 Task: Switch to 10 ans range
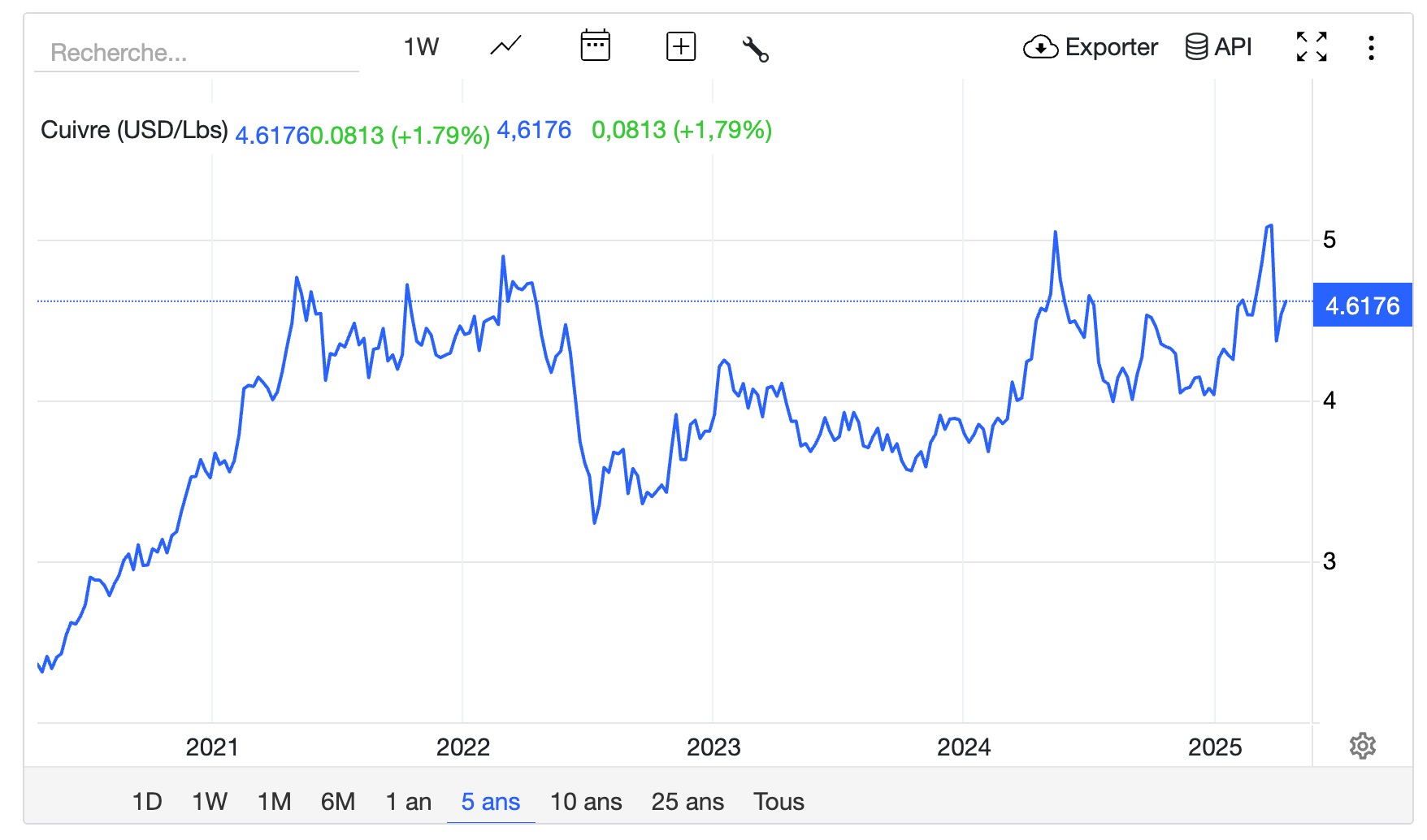(586, 802)
